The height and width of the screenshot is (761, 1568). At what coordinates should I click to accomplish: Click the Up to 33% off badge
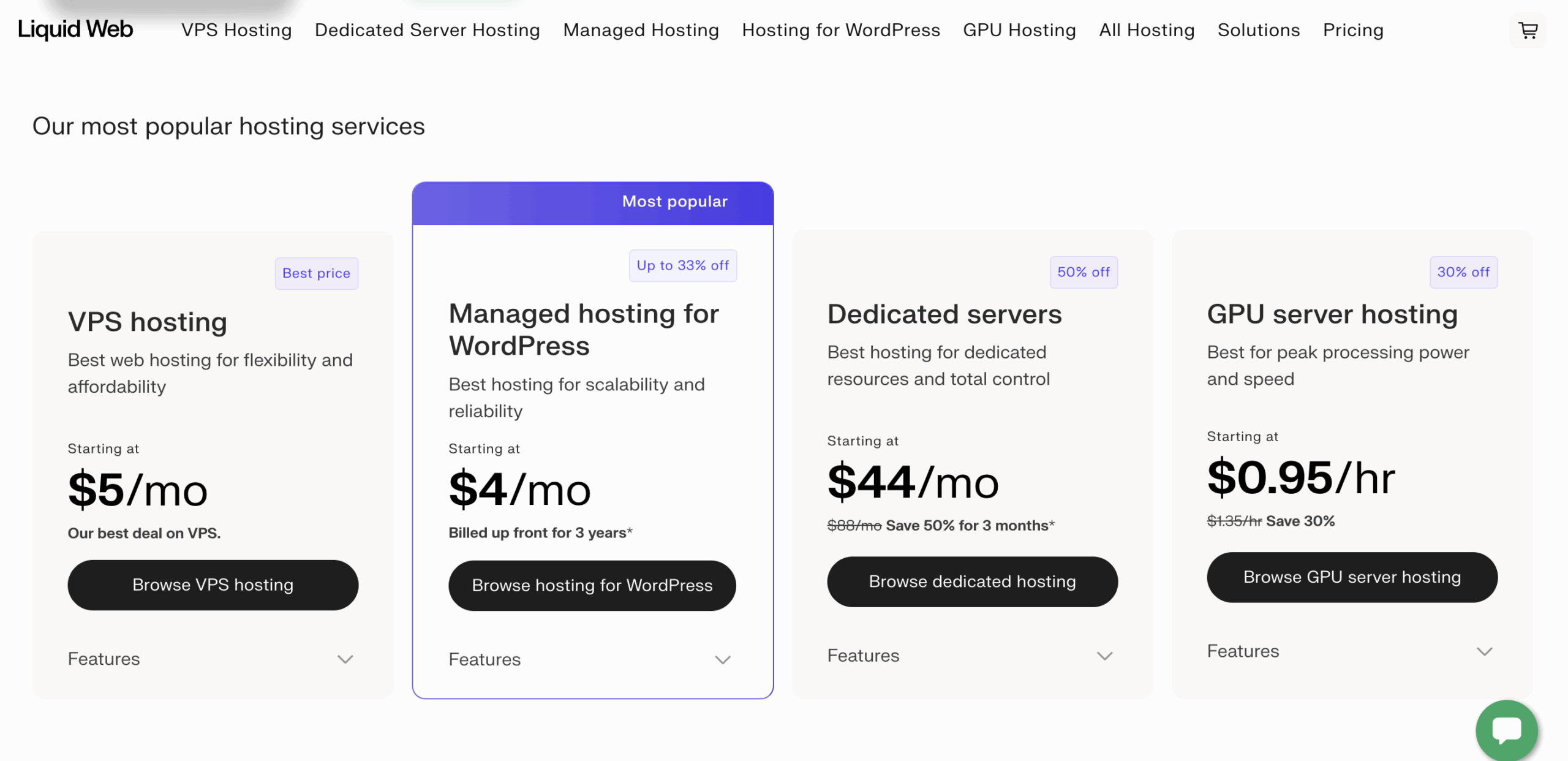click(682, 266)
